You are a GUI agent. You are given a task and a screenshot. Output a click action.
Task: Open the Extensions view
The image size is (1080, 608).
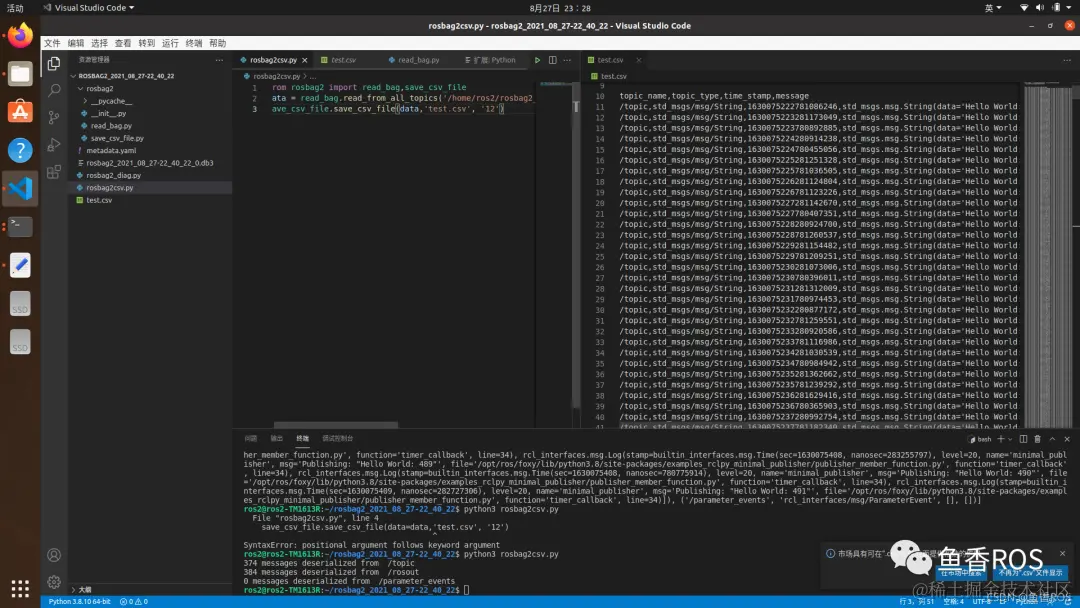click(54, 171)
